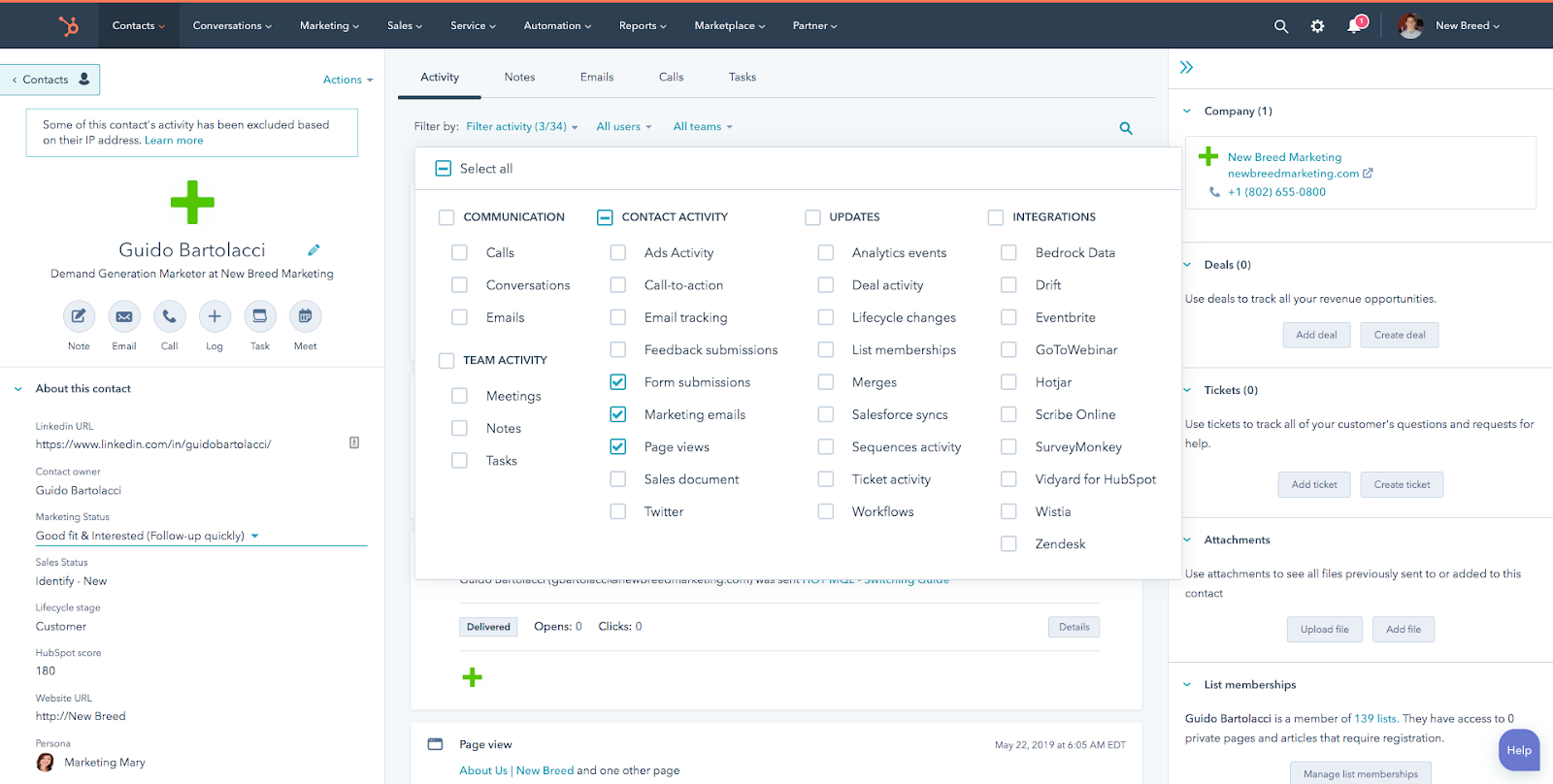Schedule a meeting with the Meet icon
This screenshot has width=1553, height=784.
pos(305,316)
